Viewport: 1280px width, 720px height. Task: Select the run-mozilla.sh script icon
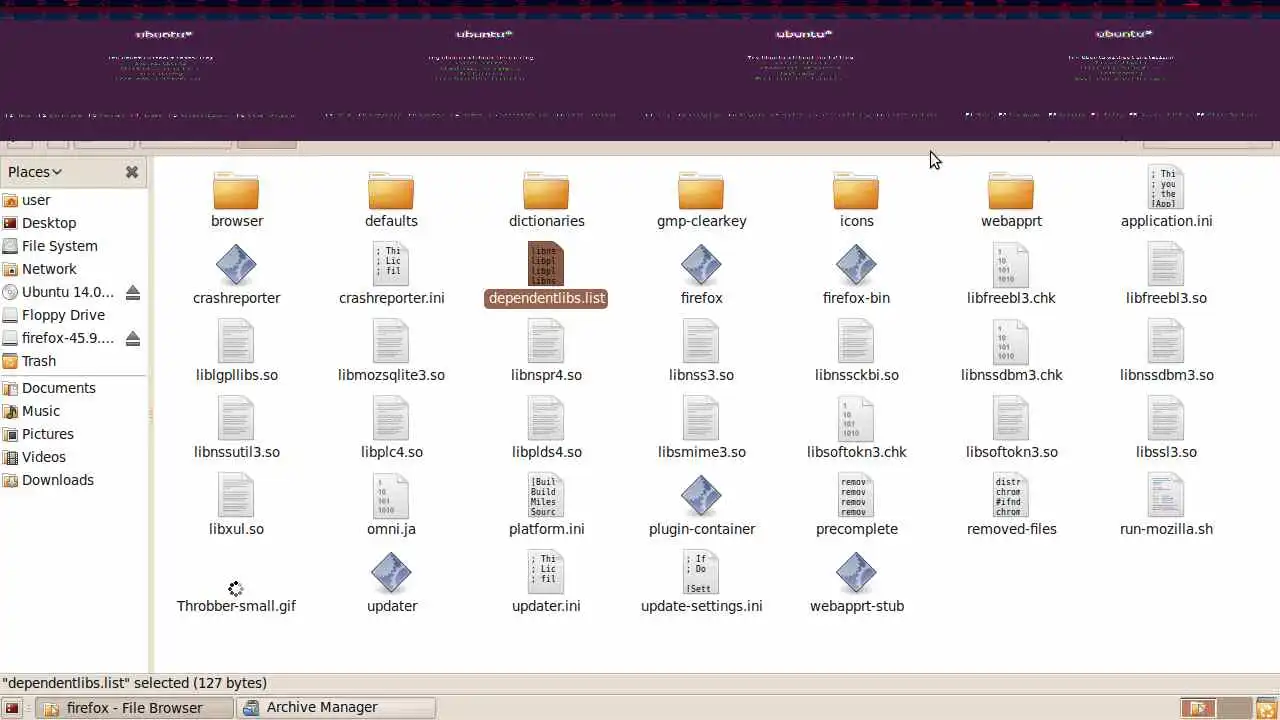[1166, 496]
